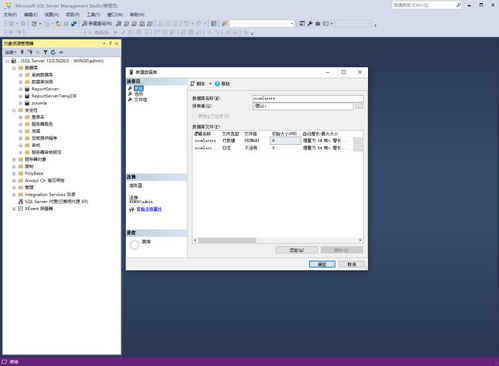Open the View menu
Viewport: 499px width, 366px height.
(x=52, y=15)
